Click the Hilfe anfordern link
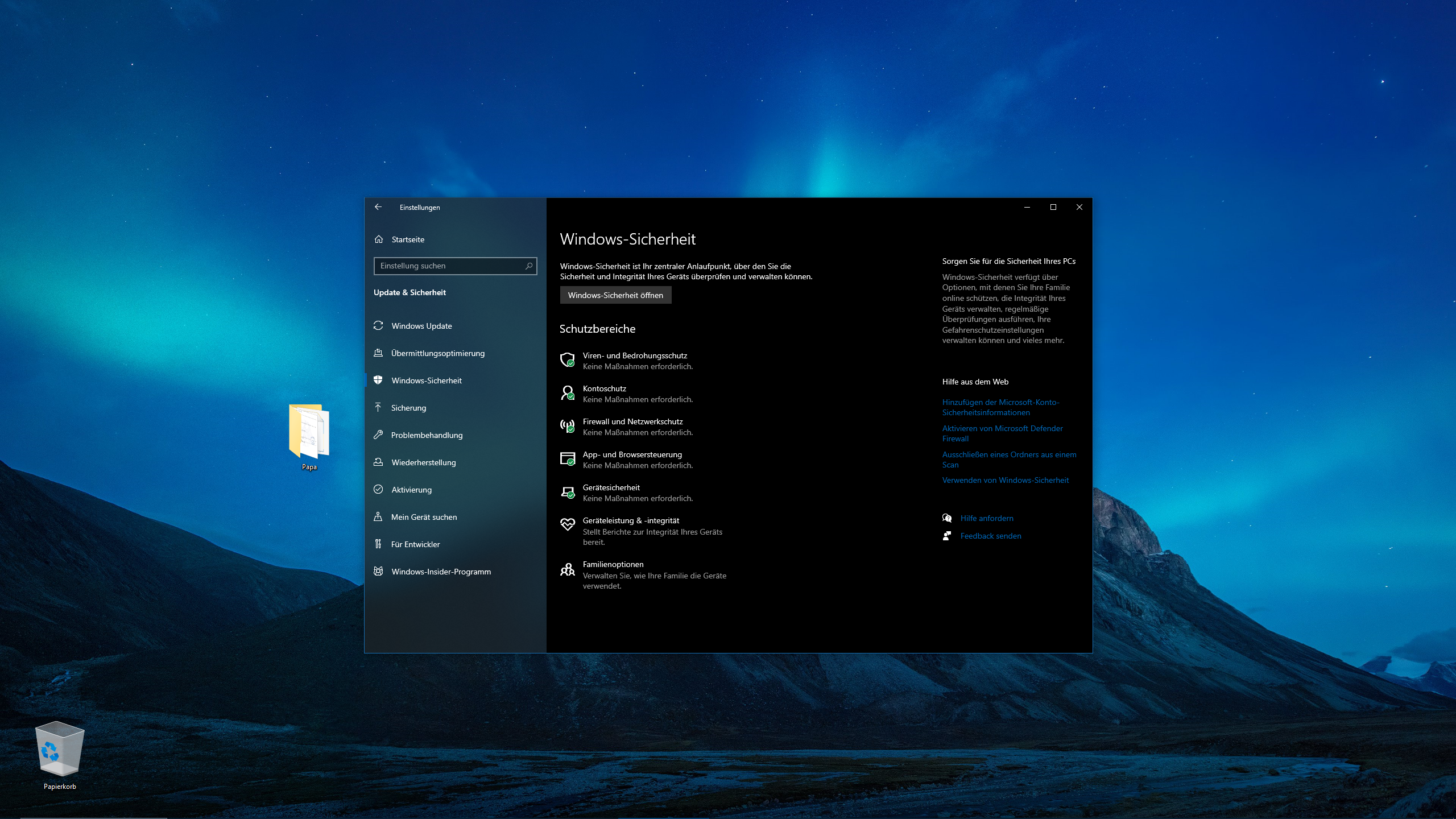 click(986, 518)
